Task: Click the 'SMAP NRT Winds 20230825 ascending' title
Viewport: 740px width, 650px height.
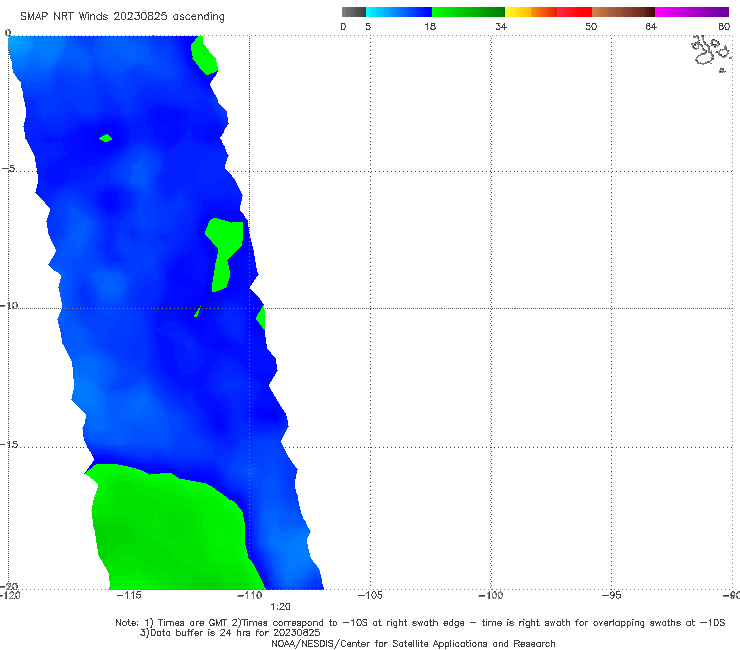Action: (x=122, y=17)
